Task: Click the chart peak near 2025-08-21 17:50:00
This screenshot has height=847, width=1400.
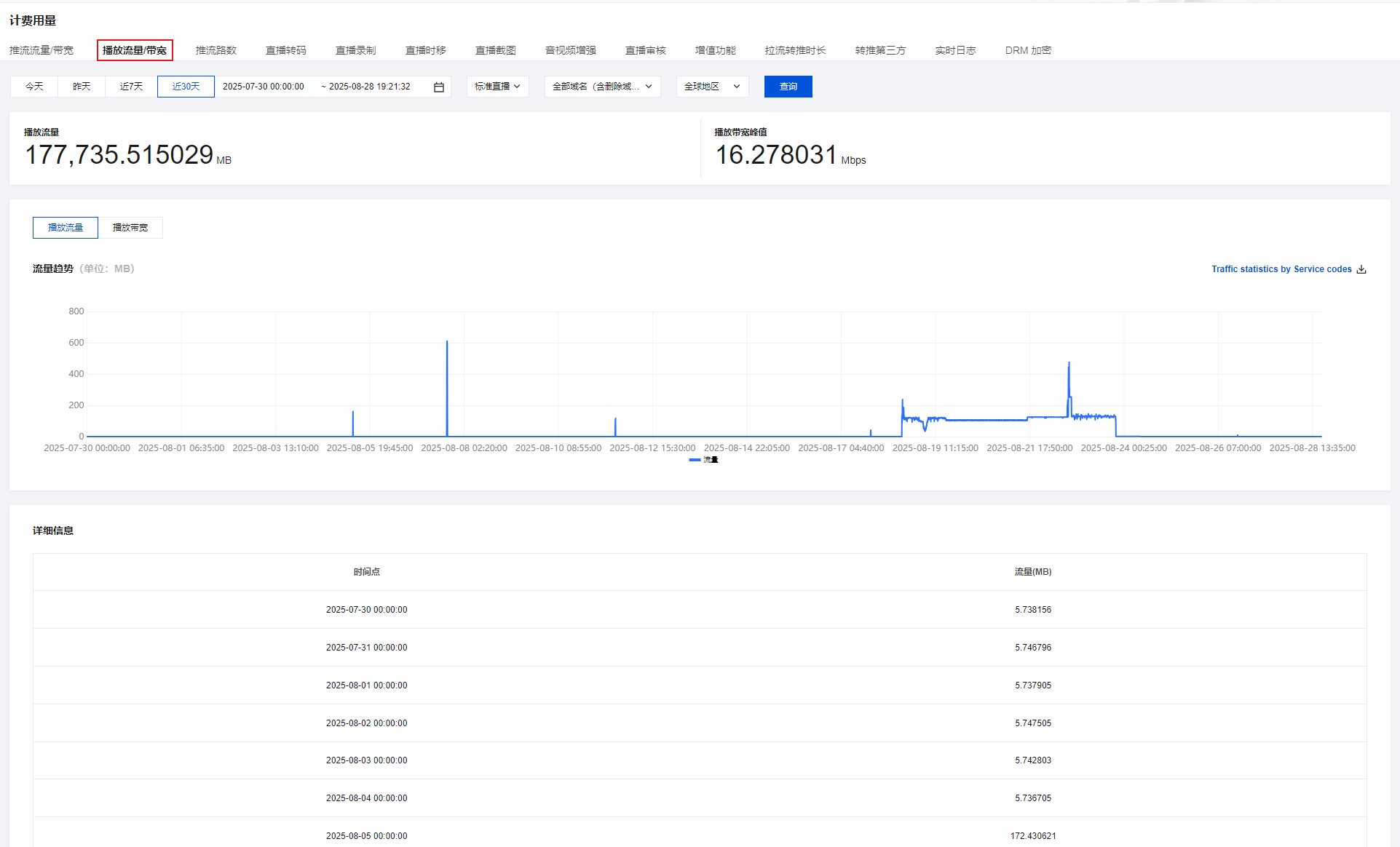Action: (1069, 362)
